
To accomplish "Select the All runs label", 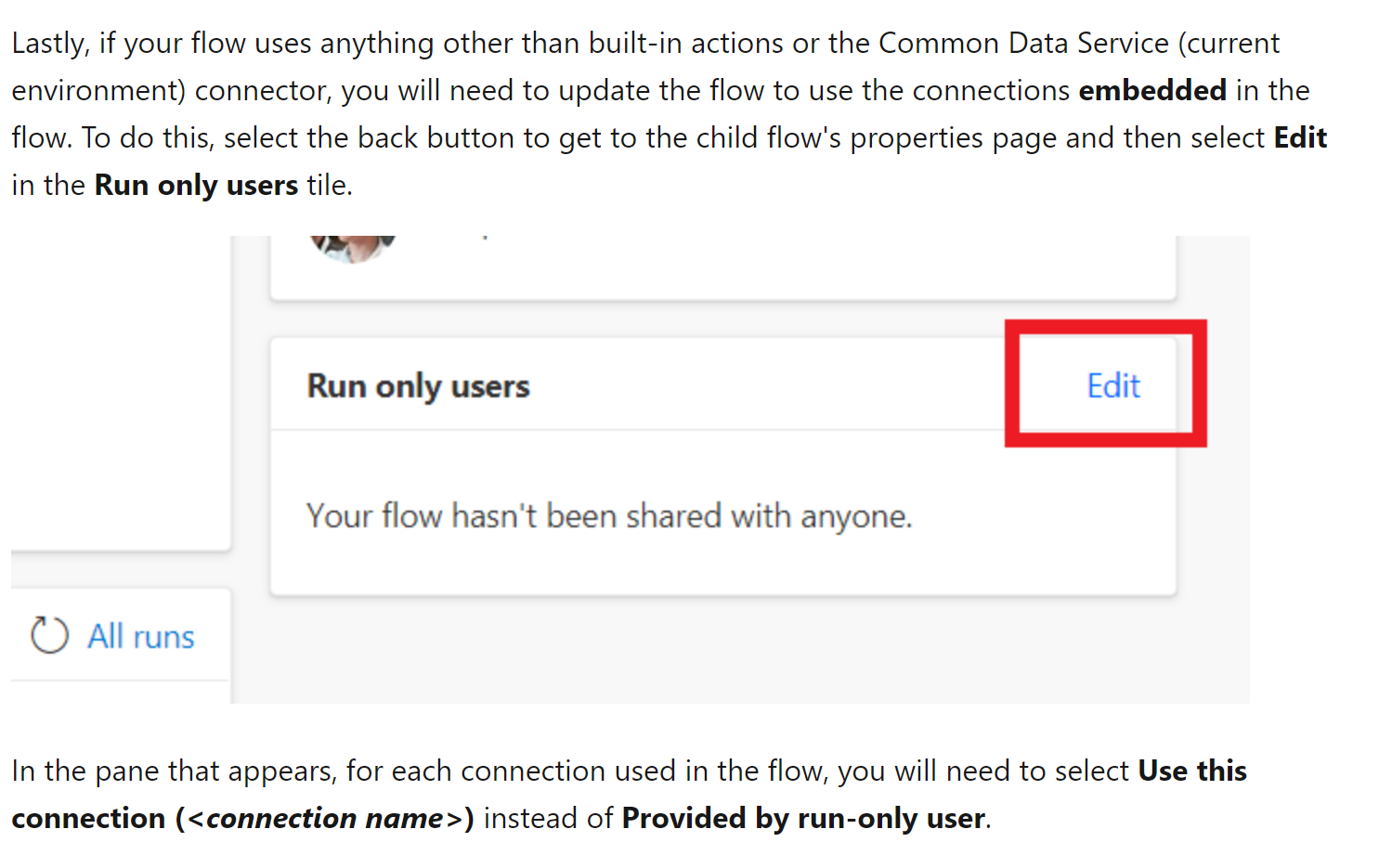I will [140, 636].
